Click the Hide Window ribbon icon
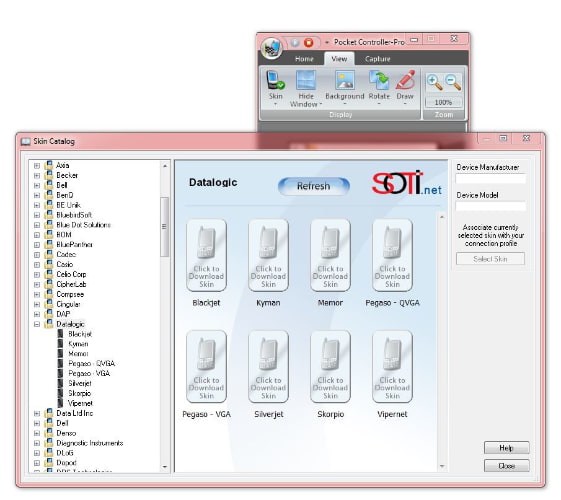The width and height of the screenshot is (561, 500). click(x=306, y=80)
